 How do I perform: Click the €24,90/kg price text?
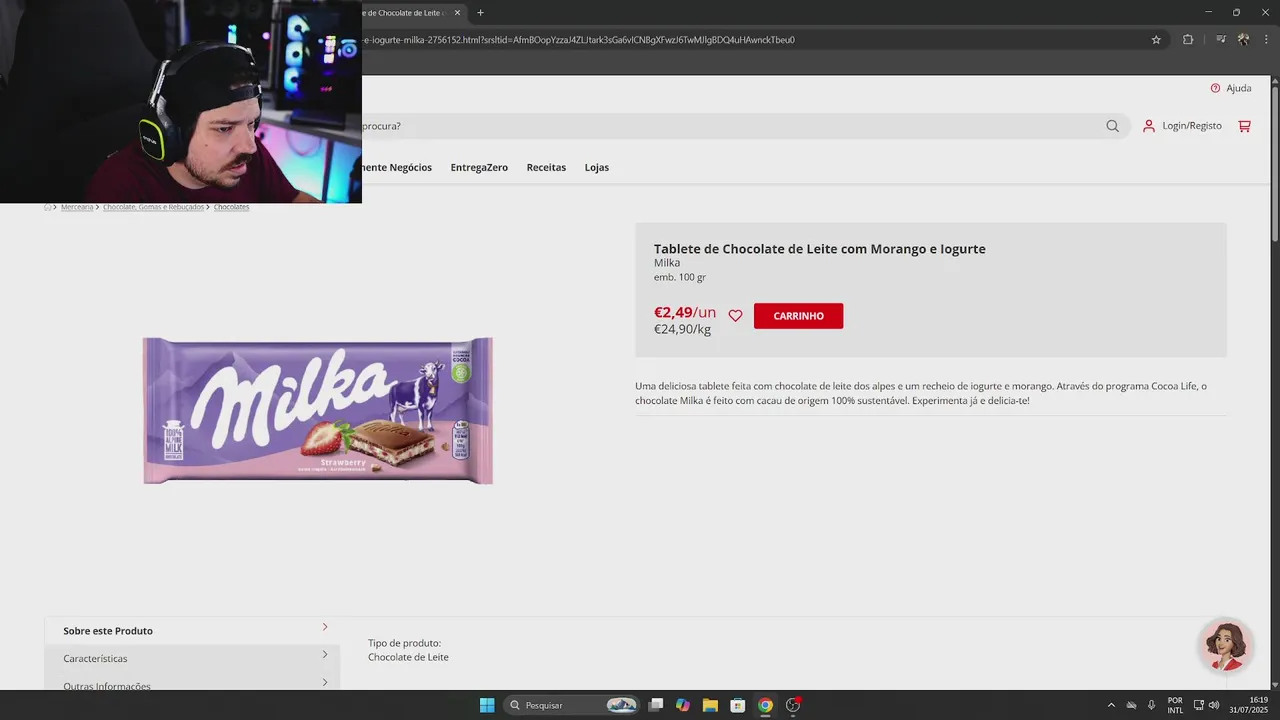[682, 329]
